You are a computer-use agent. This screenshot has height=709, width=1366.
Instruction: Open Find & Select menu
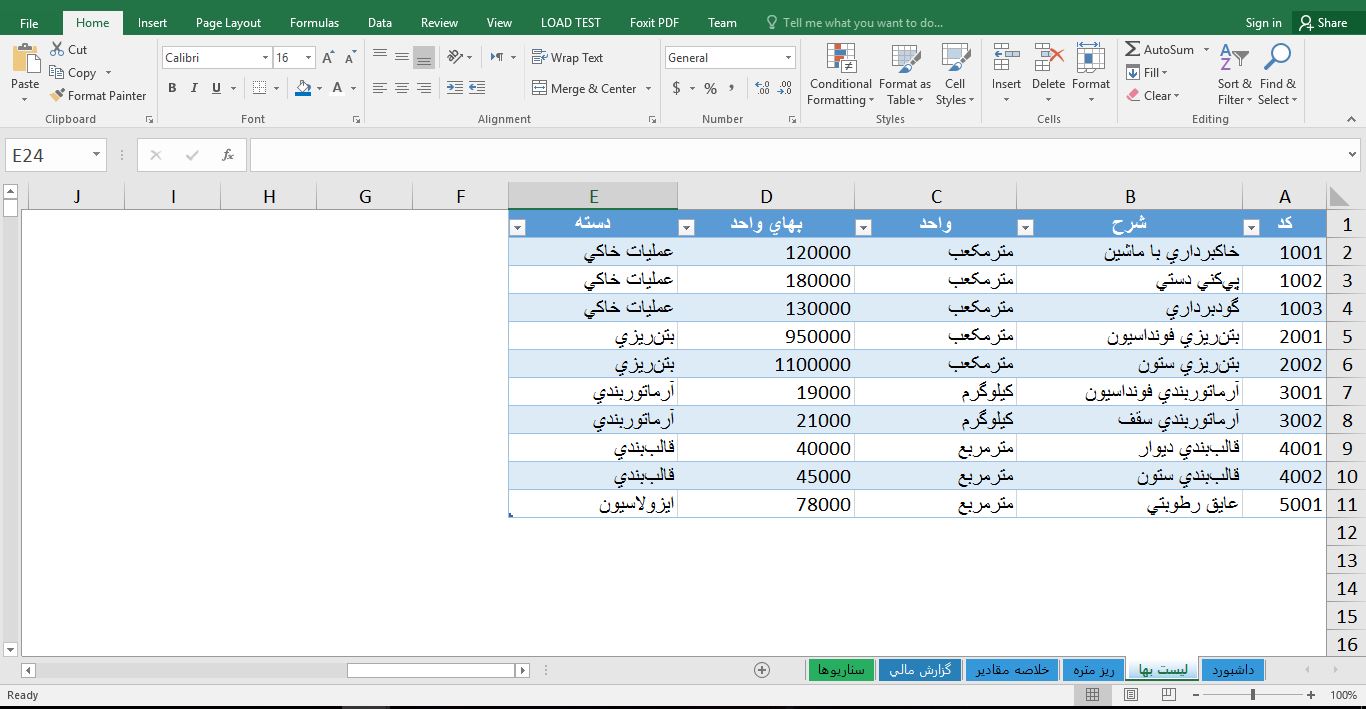[1277, 74]
